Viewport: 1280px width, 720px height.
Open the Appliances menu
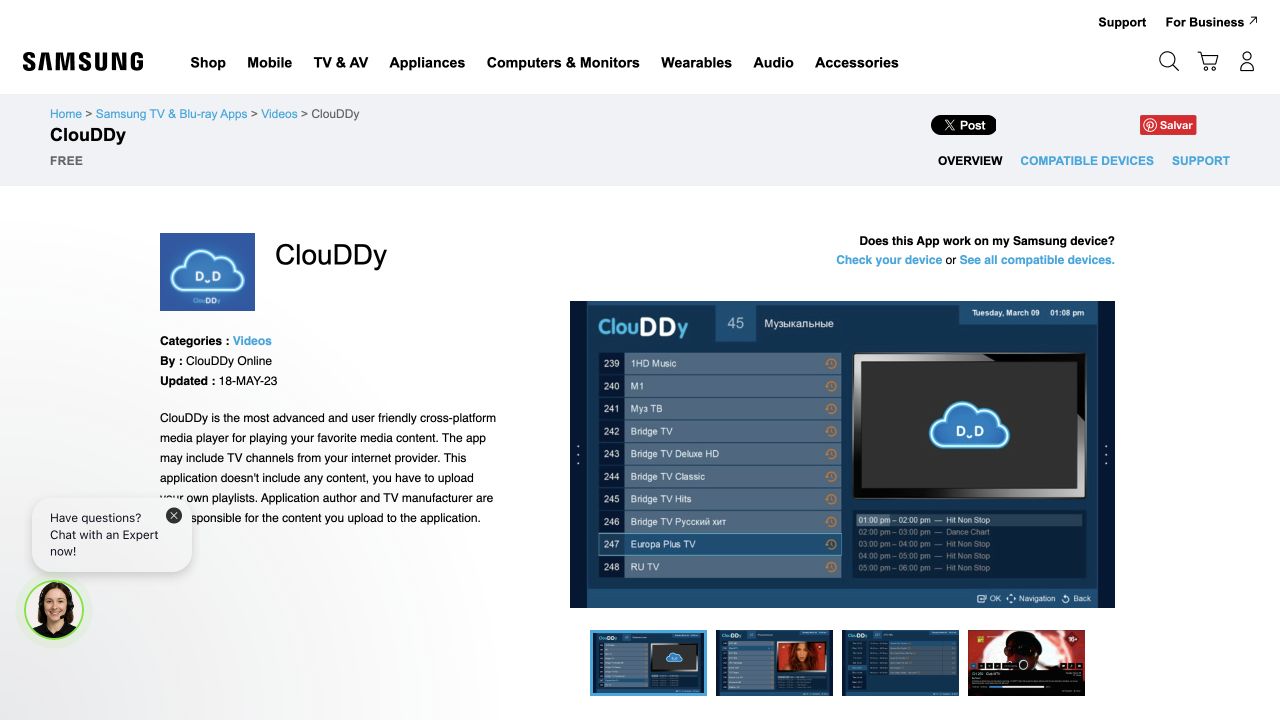point(427,62)
